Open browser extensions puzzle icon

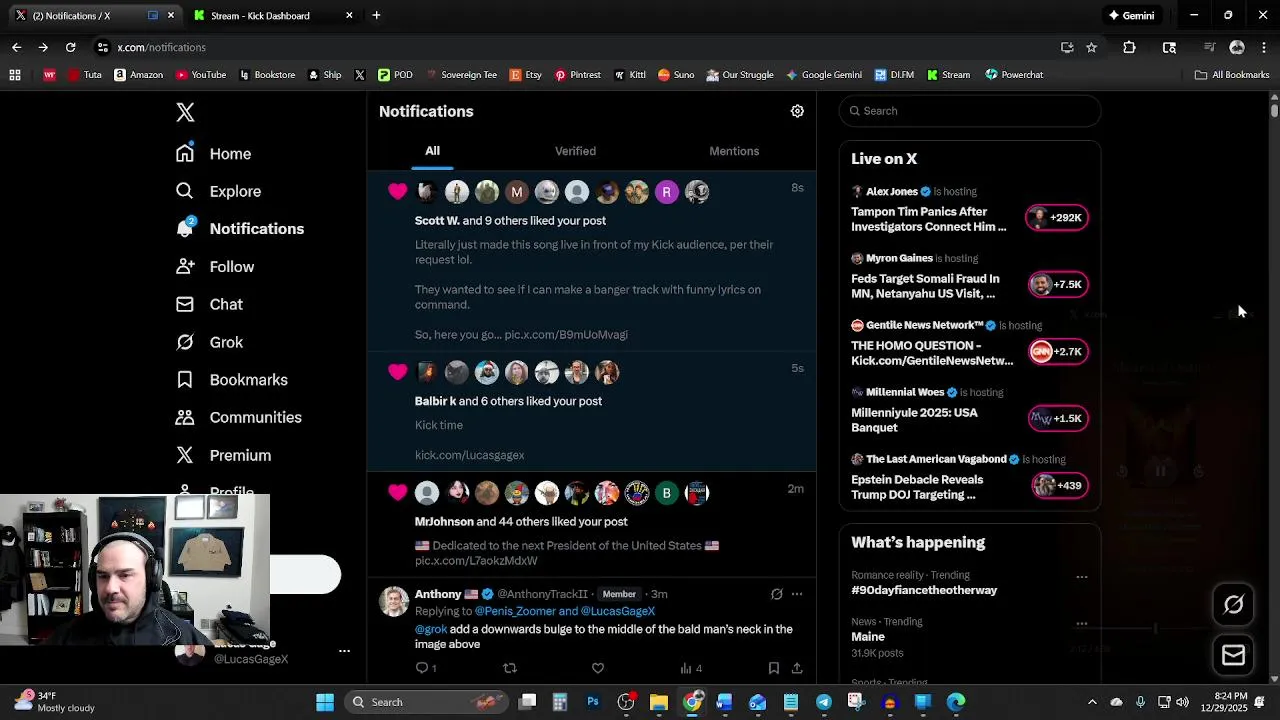tap(1129, 47)
